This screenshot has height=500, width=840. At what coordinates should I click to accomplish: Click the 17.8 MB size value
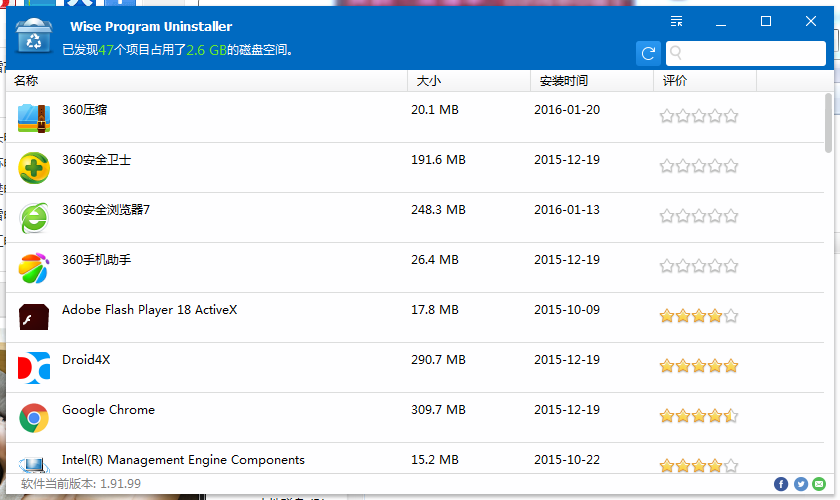point(434,310)
